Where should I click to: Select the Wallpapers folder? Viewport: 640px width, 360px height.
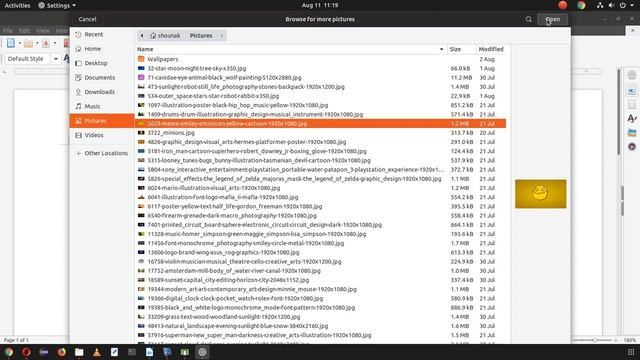point(320,59)
